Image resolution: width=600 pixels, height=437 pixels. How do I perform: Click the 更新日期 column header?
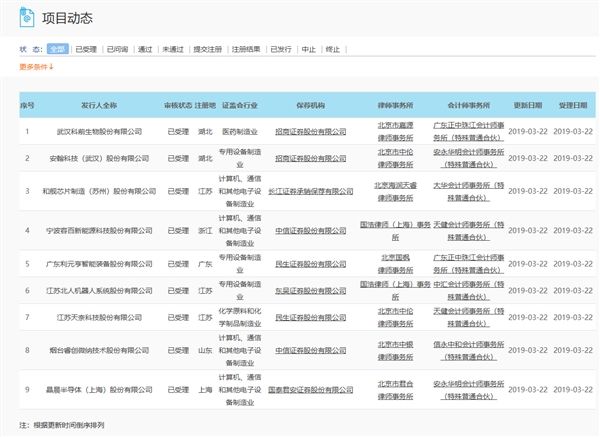528,105
